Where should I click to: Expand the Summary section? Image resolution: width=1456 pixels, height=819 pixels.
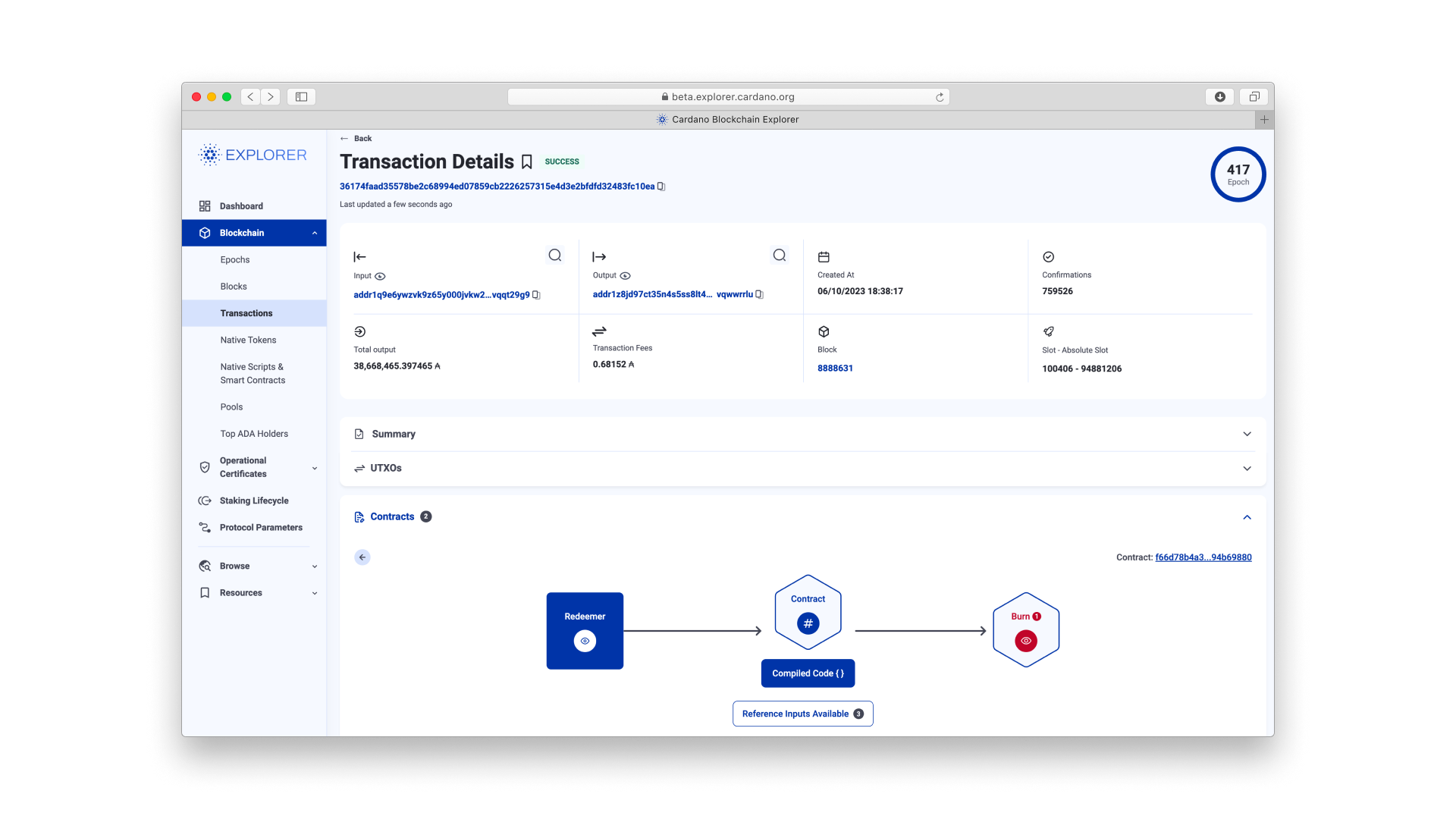1247,434
